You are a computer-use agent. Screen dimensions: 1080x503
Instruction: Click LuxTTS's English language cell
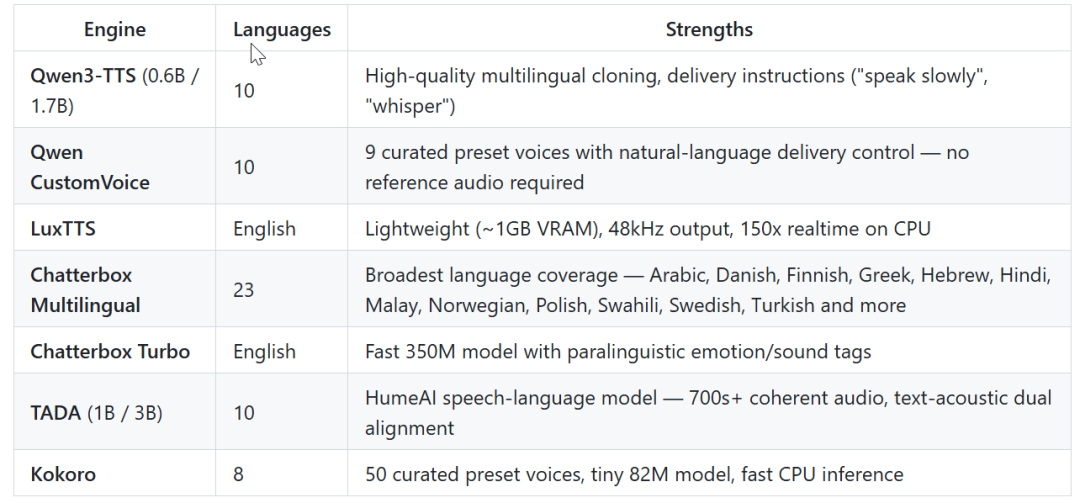[264, 229]
